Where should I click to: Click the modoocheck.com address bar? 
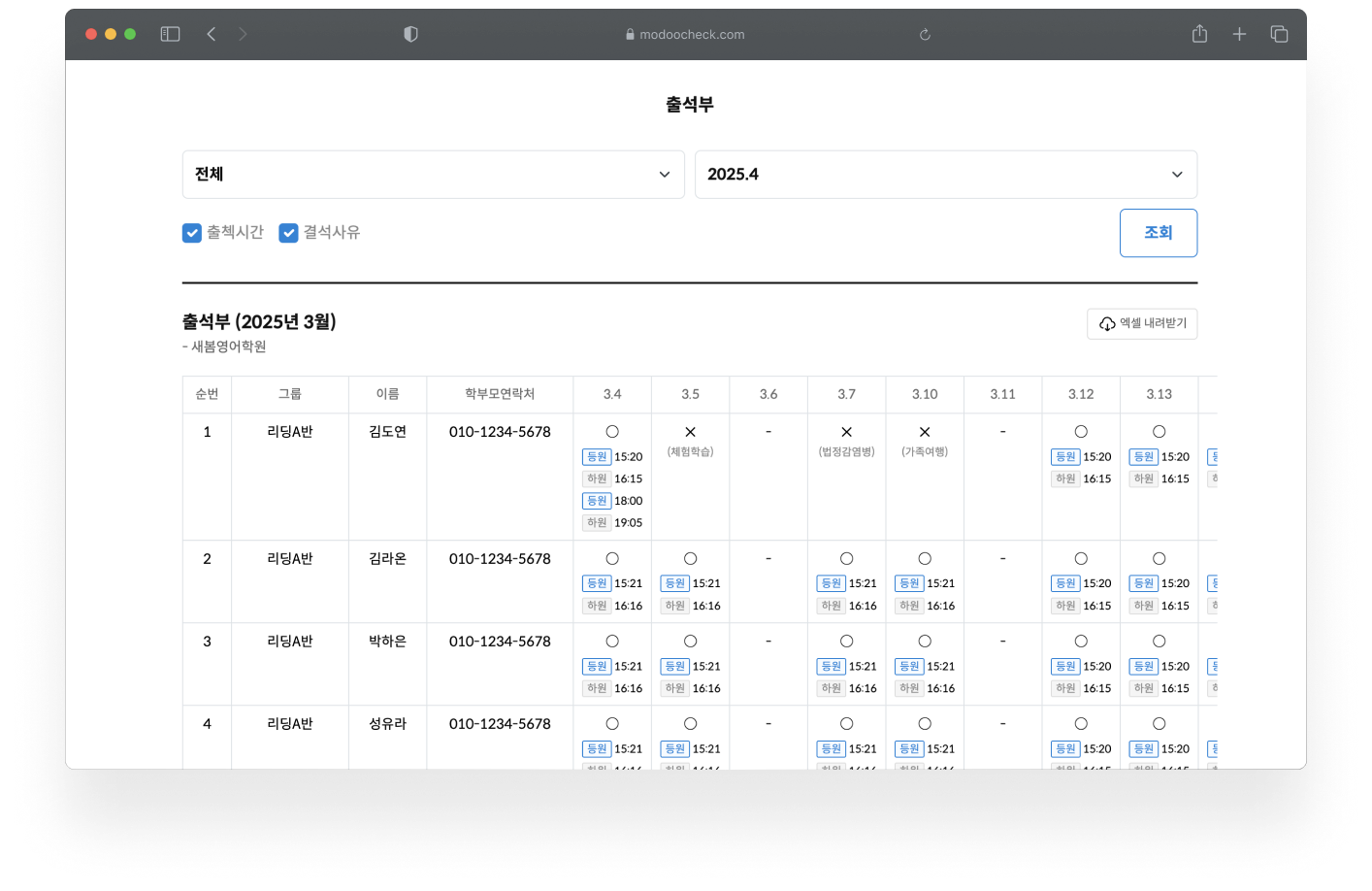point(691,35)
